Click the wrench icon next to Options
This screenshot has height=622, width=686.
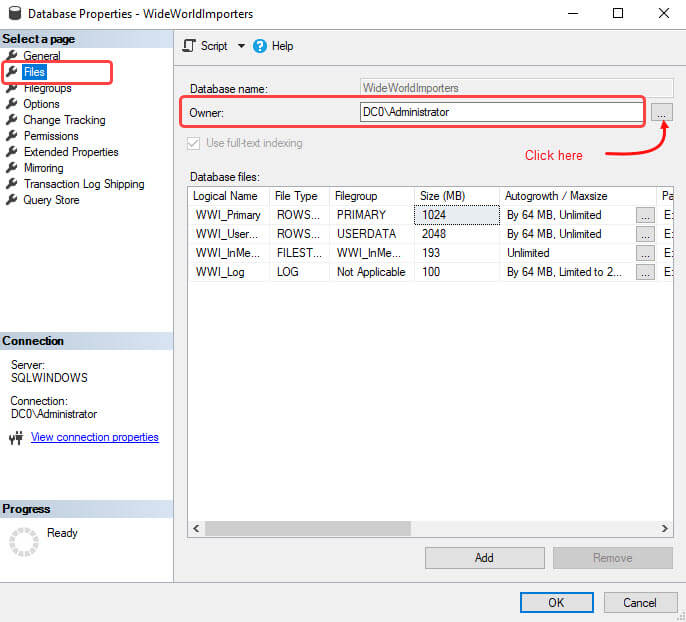[12, 104]
